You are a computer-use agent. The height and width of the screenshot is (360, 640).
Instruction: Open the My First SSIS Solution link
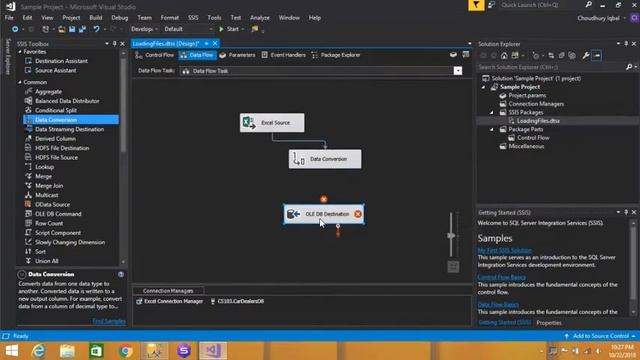504,250
